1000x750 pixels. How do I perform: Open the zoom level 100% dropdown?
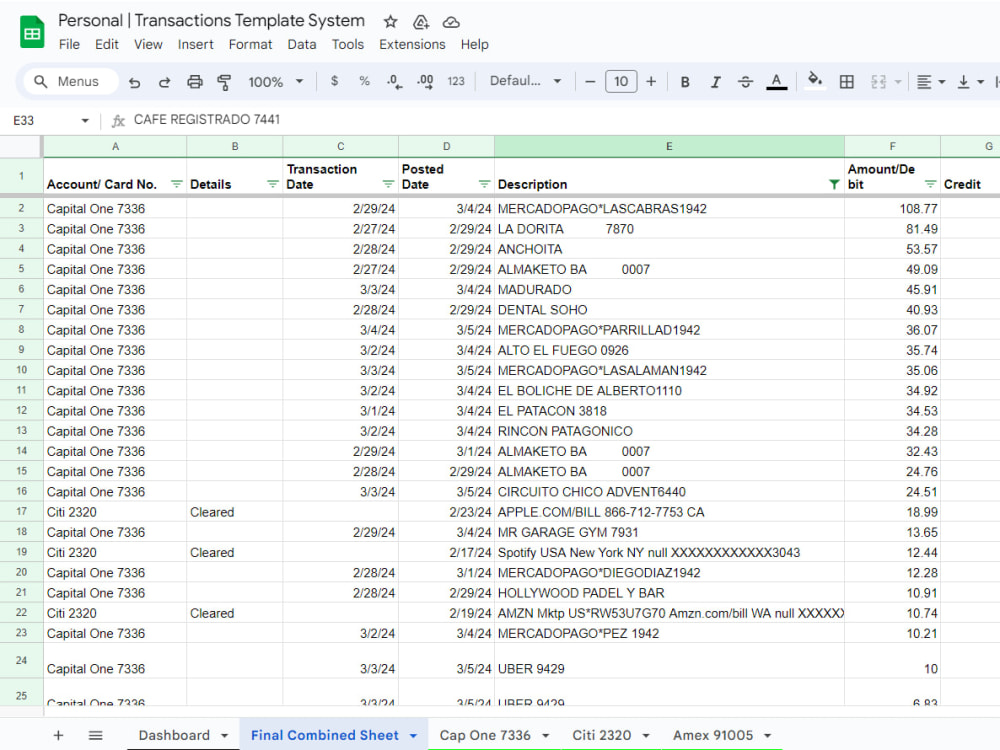[x=276, y=82]
